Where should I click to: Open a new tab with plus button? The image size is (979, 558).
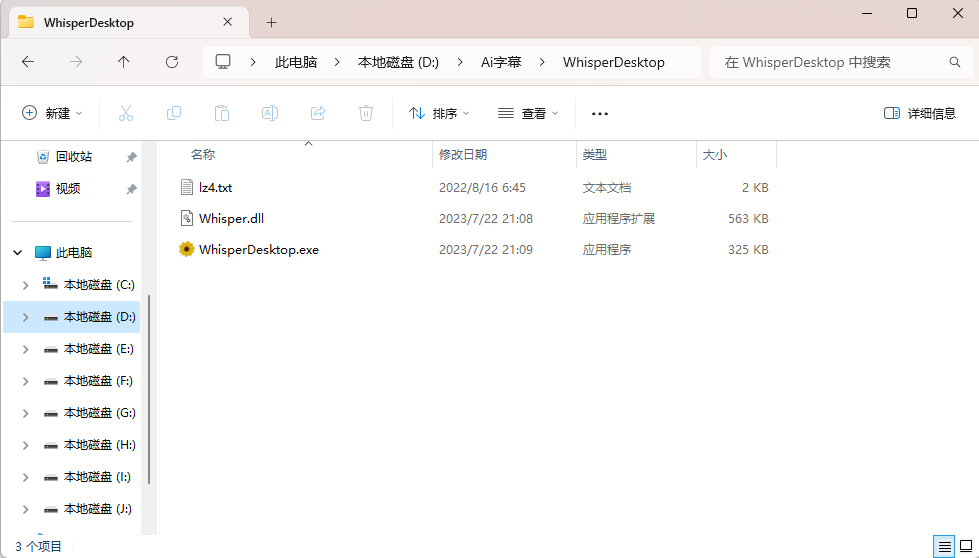pyautogui.click(x=271, y=22)
